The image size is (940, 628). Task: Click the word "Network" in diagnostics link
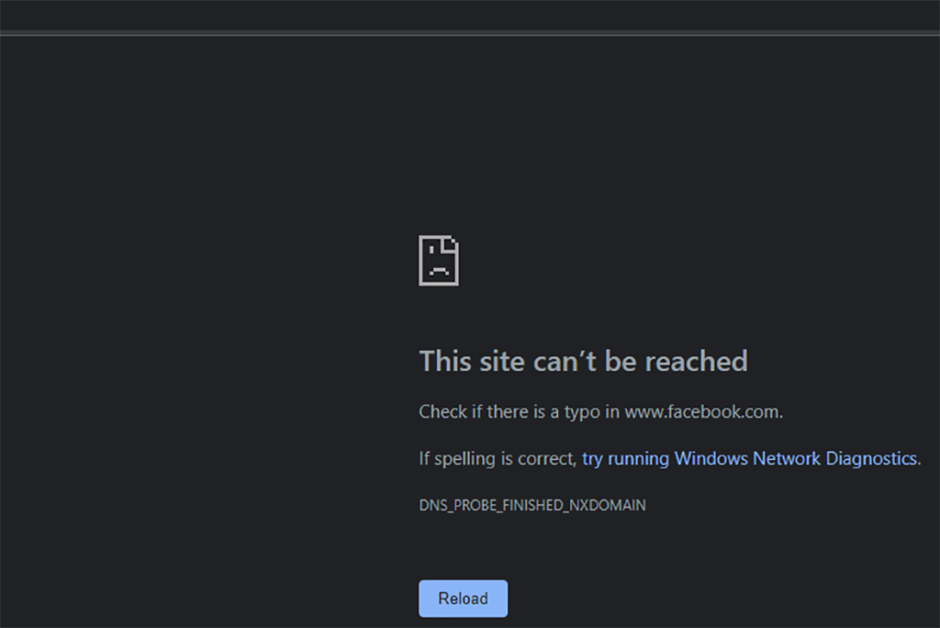[787, 458]
